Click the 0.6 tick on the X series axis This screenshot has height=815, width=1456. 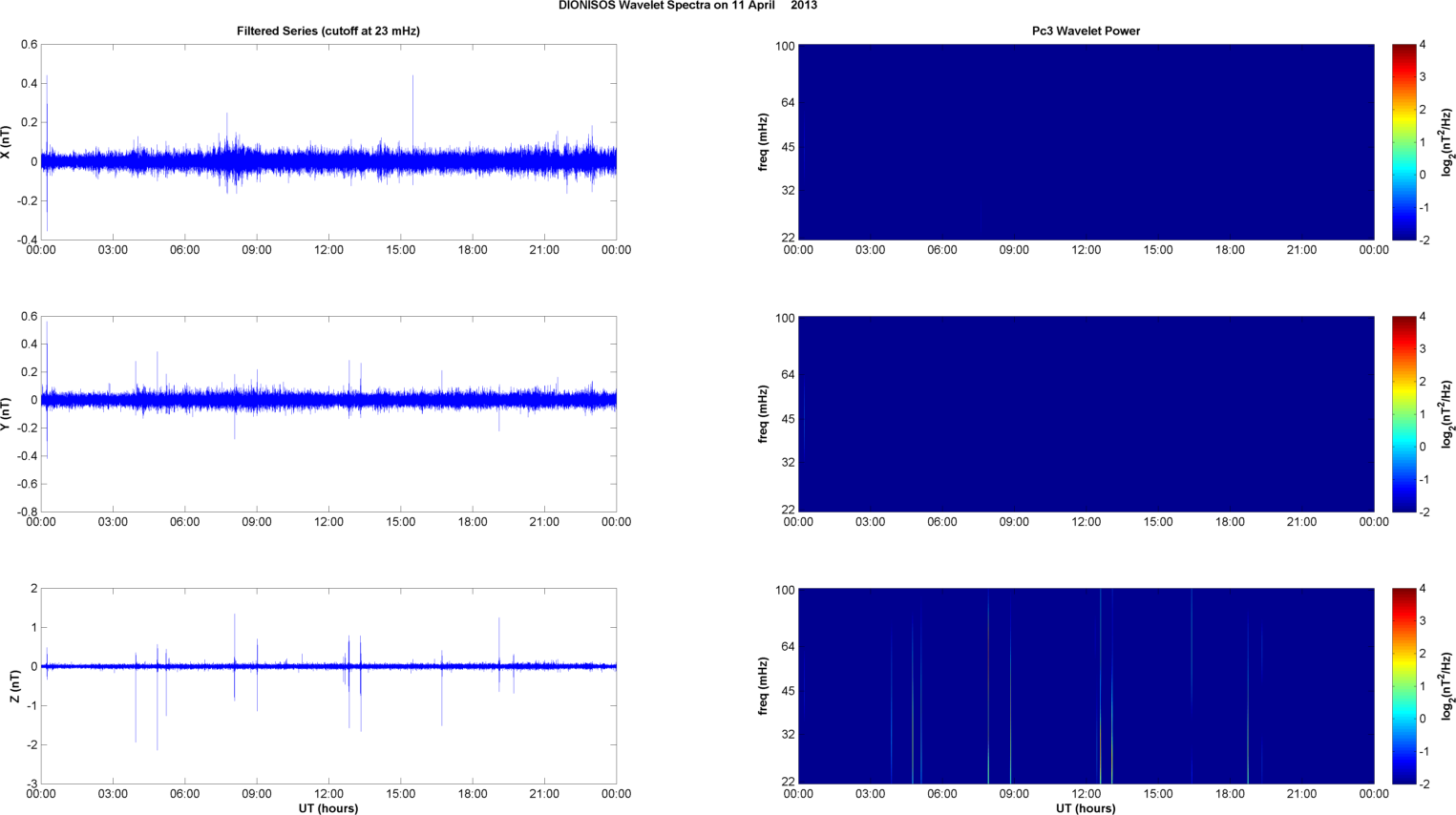(x=29, y=44)
